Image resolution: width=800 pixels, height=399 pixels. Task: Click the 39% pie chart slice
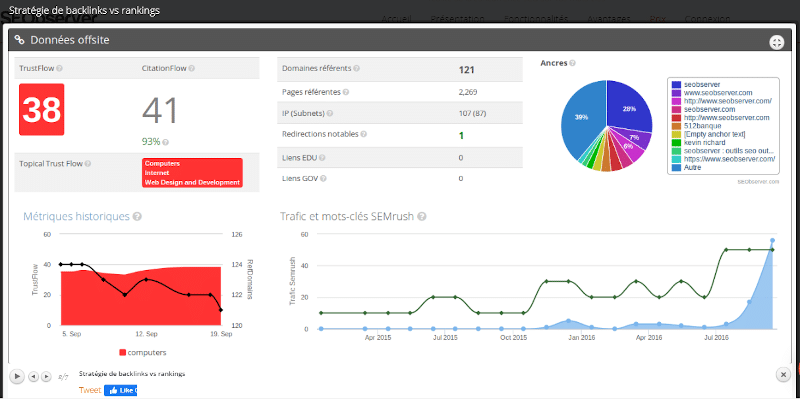[x=582, y=117]
